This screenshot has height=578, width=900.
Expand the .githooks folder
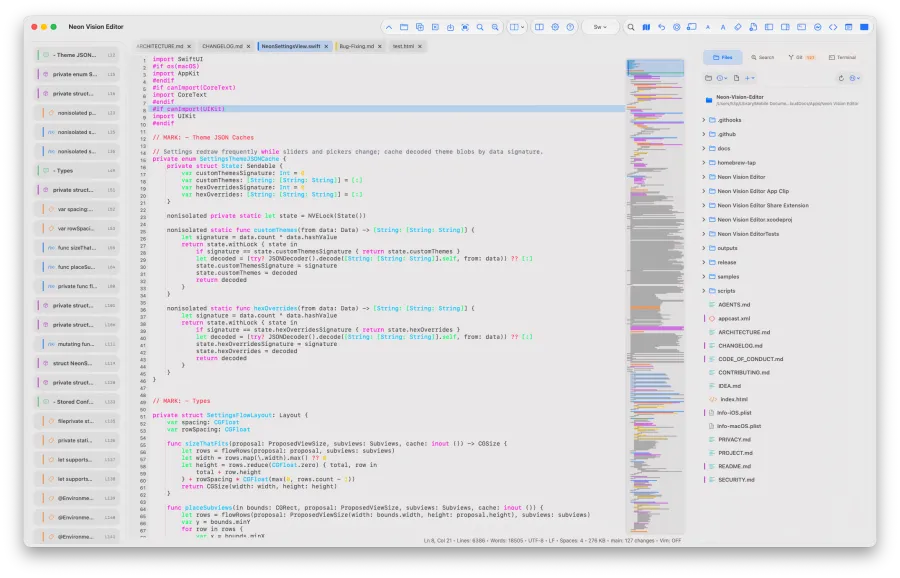tap(704, 120)
